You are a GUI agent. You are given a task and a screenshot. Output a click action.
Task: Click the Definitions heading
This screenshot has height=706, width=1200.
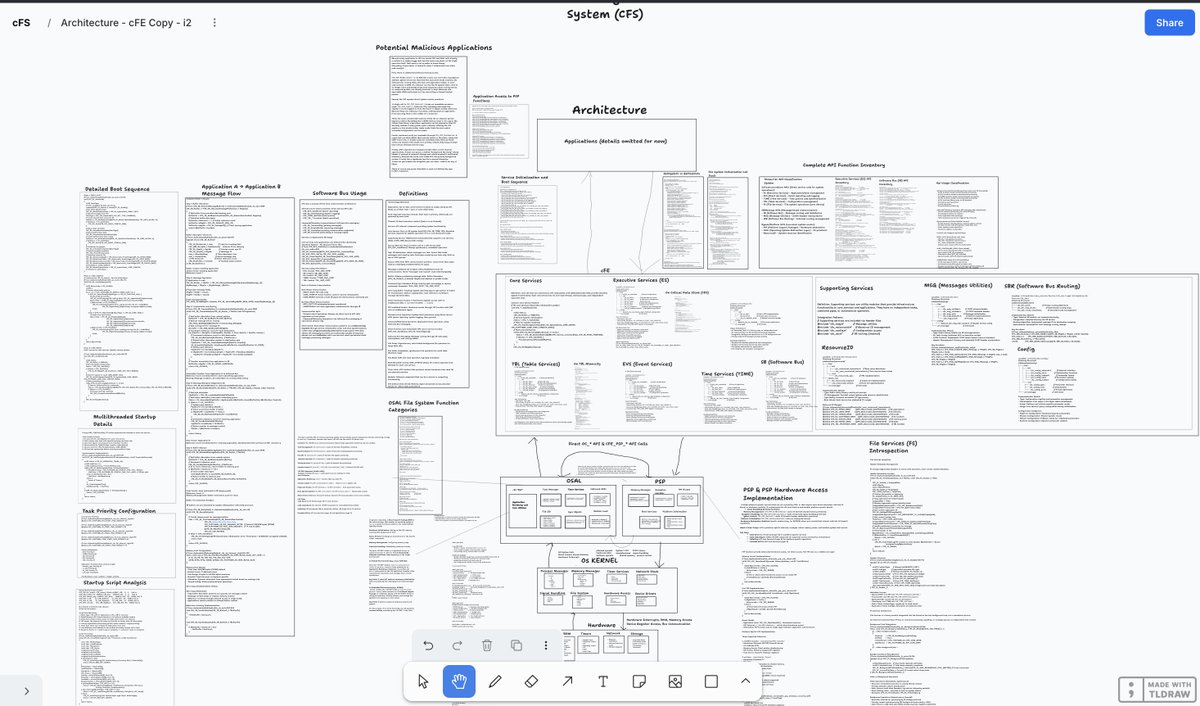[413, 193]
